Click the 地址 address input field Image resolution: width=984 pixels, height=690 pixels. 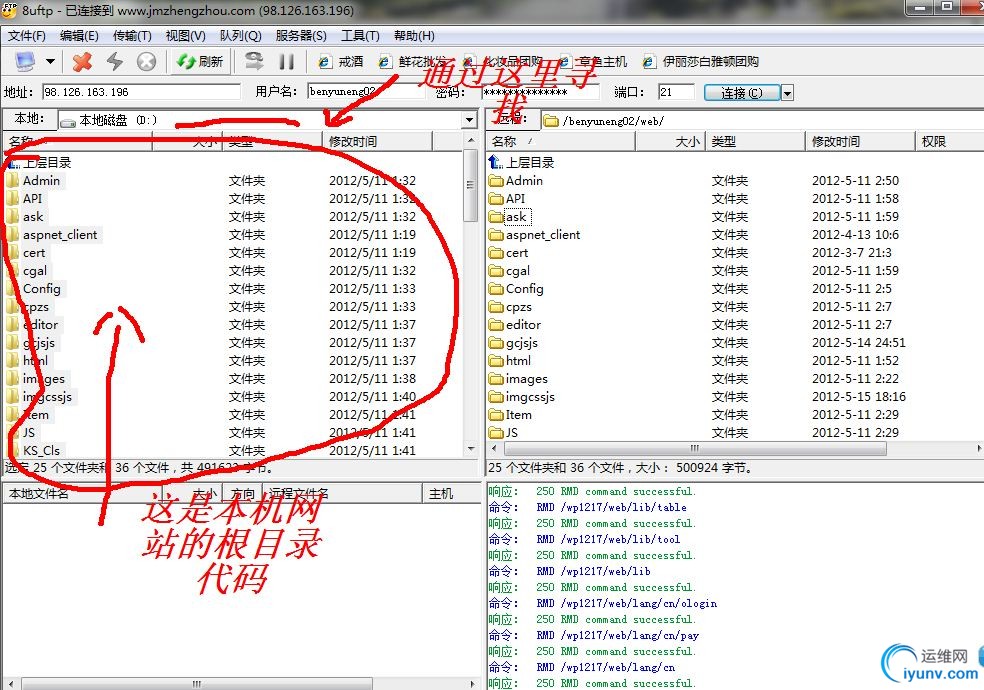pos(141,92)
